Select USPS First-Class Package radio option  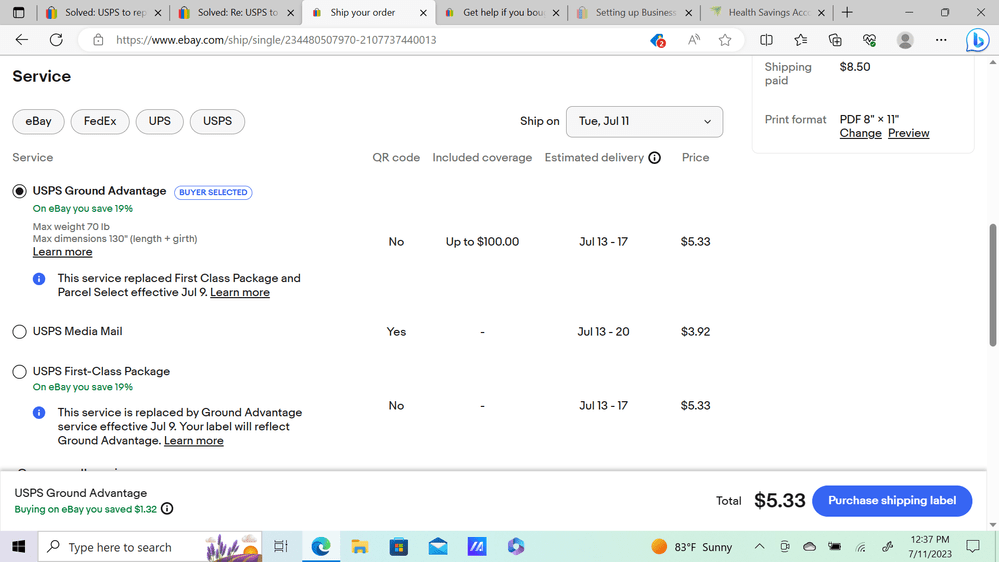click(20, 371)
